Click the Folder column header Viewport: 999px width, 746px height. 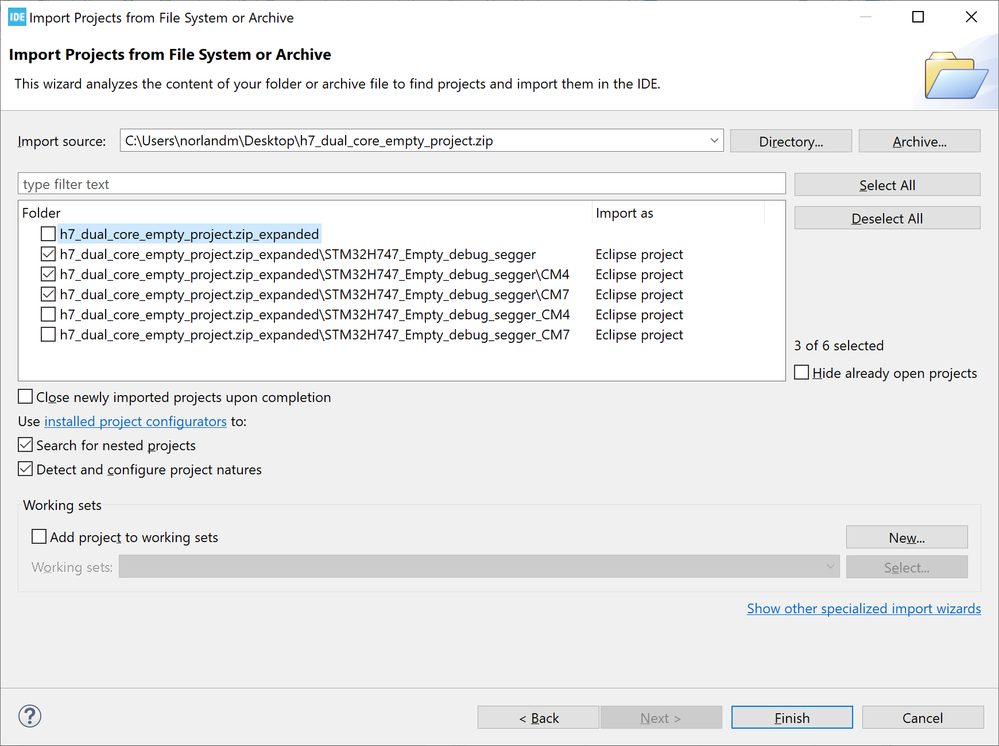coord(305,213)
